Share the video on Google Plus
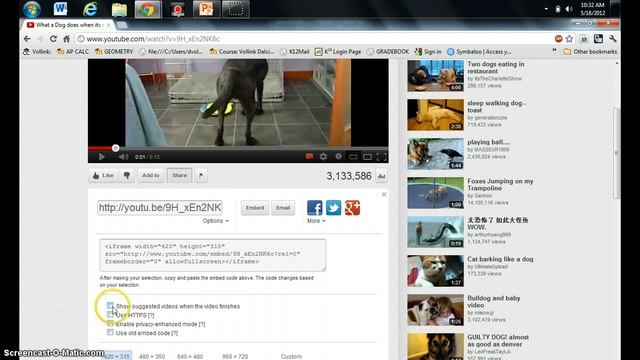640x360 pixels. click(352, 208)
